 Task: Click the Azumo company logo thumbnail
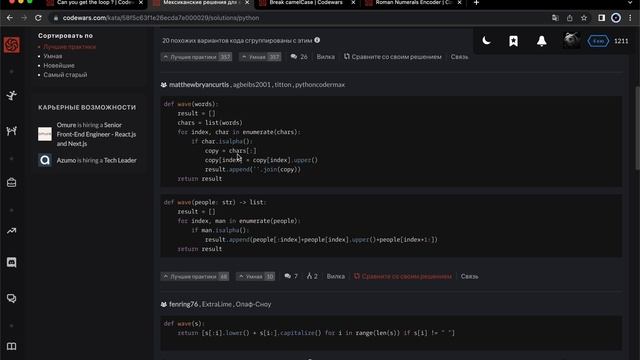(45, 160)
